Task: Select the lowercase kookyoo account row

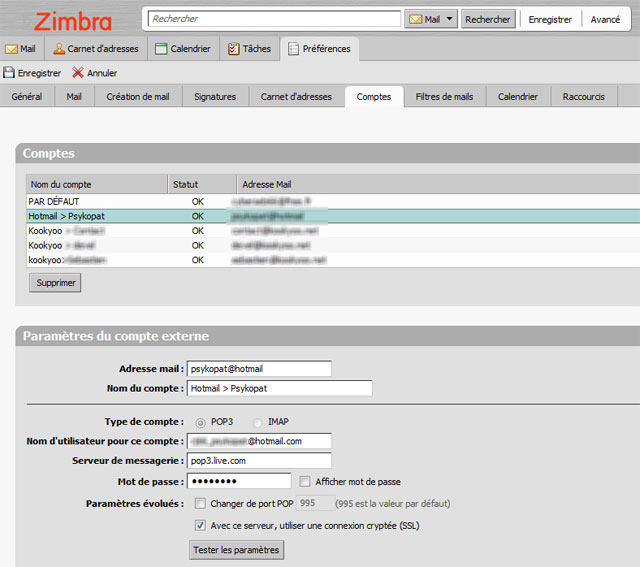Action: pos(333,260)
